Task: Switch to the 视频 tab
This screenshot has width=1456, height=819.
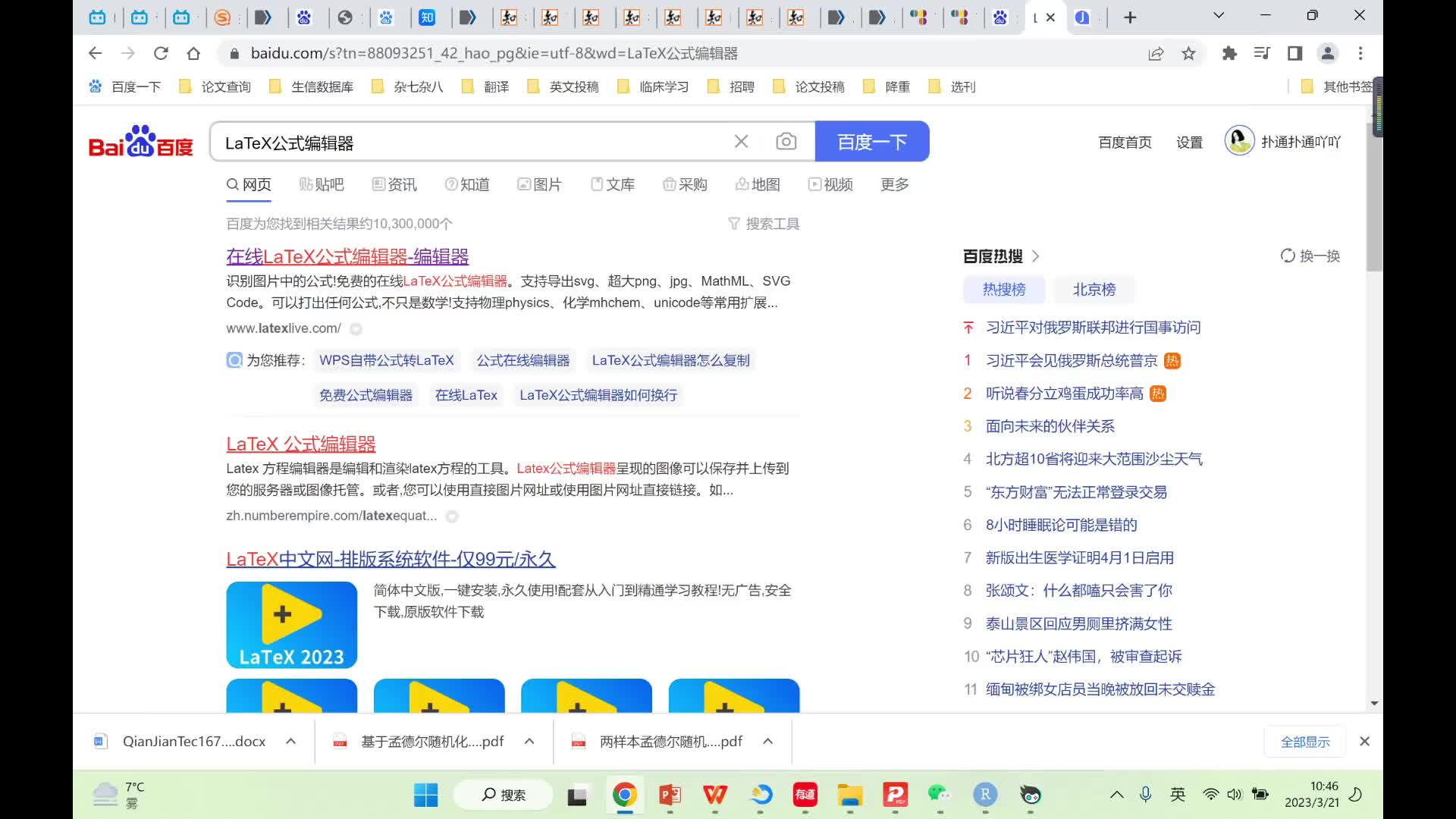Action: click(x=830, y=184)
